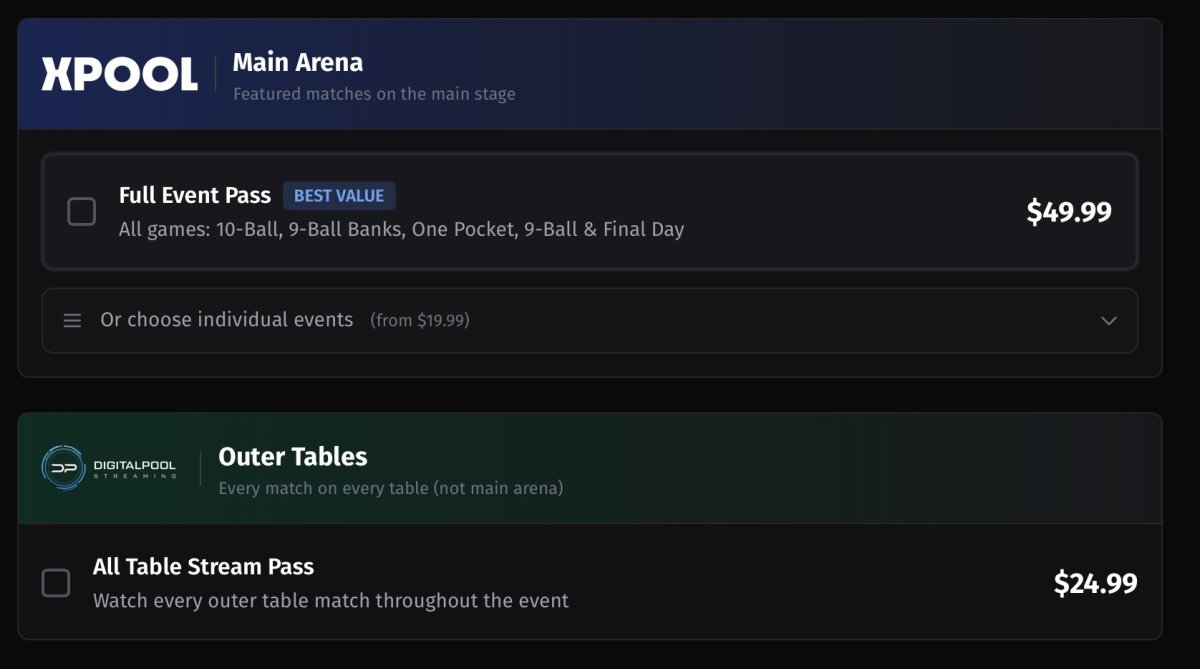1200x669 pixels.
Task: Tick the Full Event Pass checkbox
Action: pos(81,212)
